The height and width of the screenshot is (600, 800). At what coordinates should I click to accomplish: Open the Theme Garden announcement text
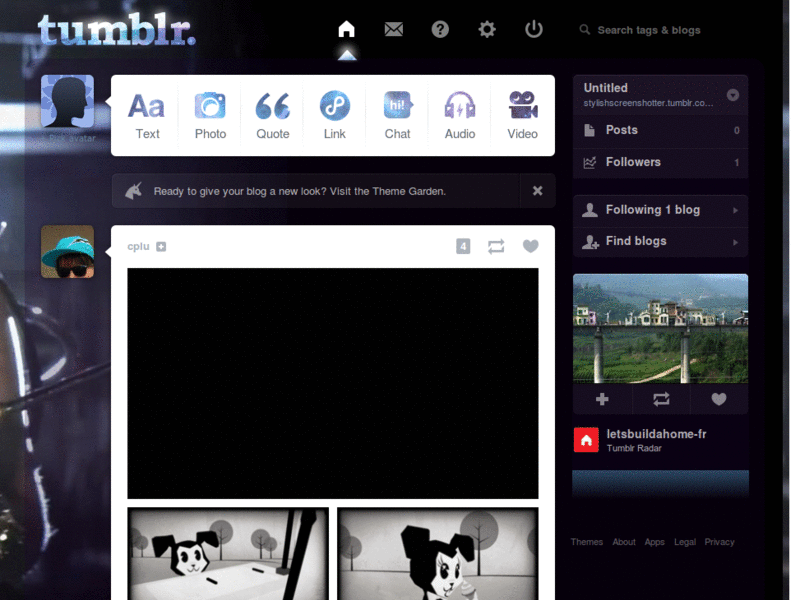coord(299,191)
